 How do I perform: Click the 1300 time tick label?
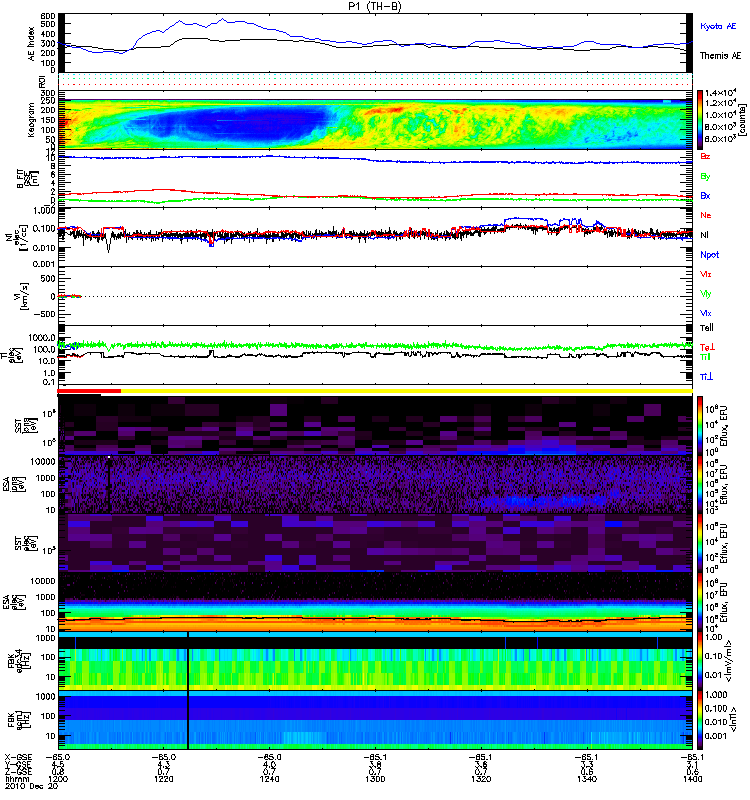point(375,779)
